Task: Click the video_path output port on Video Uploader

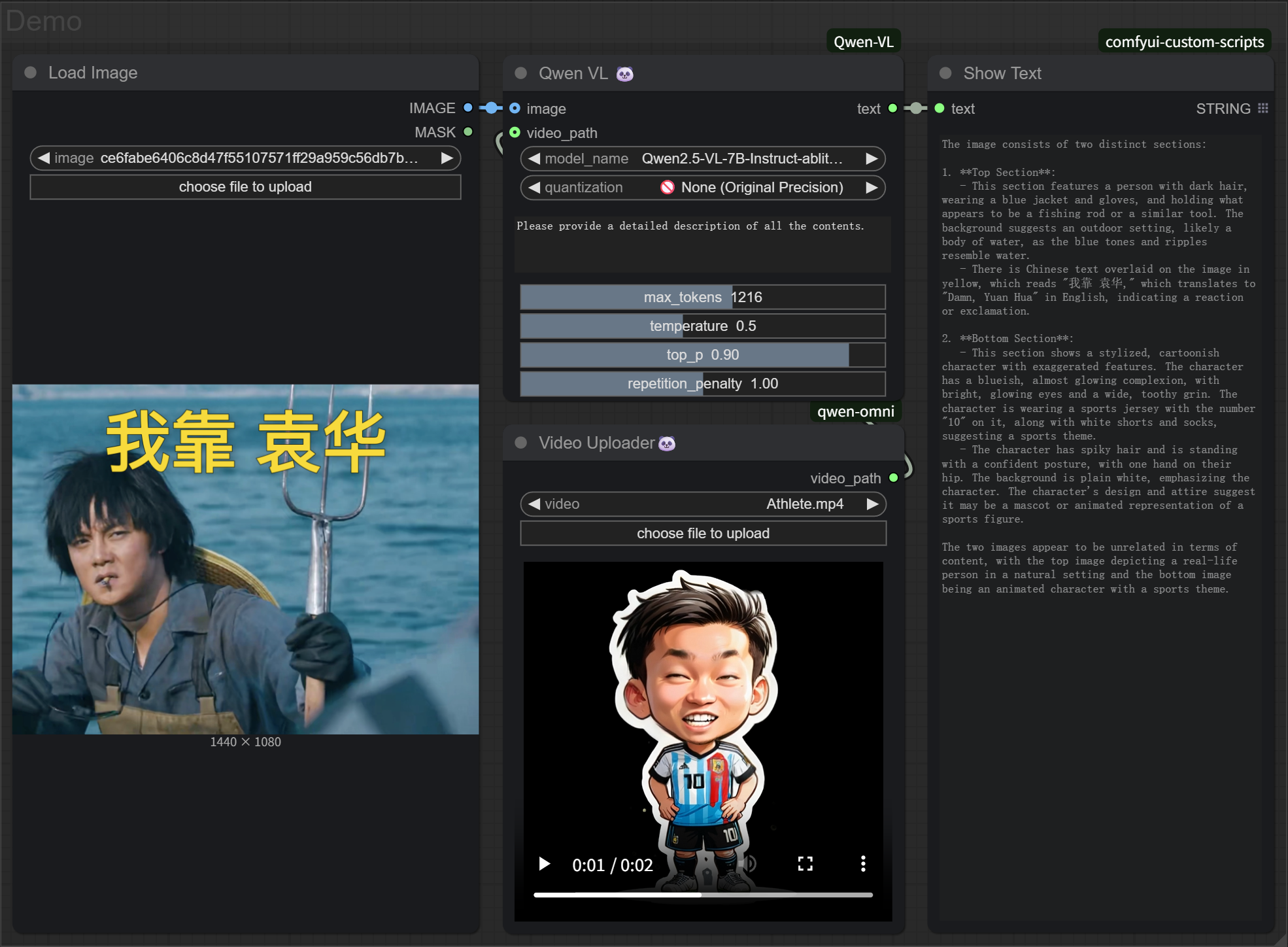Action: click(x=893, y=478)
